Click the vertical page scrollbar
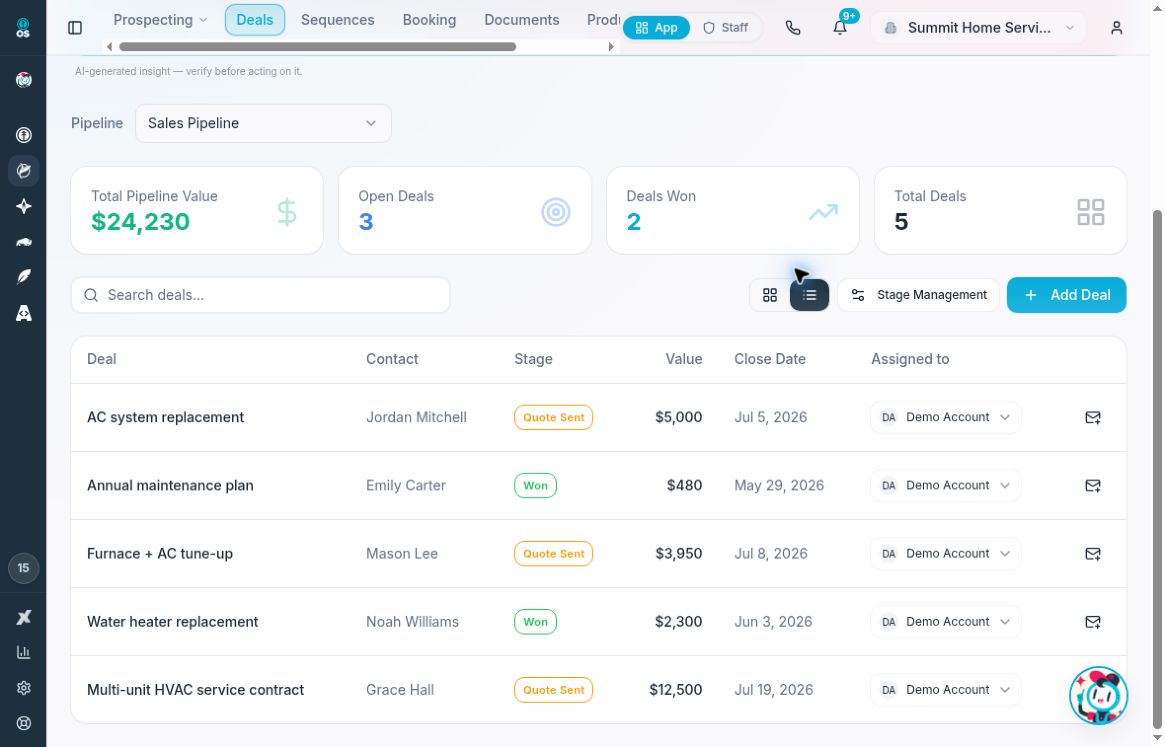1165x747 pixels. (1157, 468)
